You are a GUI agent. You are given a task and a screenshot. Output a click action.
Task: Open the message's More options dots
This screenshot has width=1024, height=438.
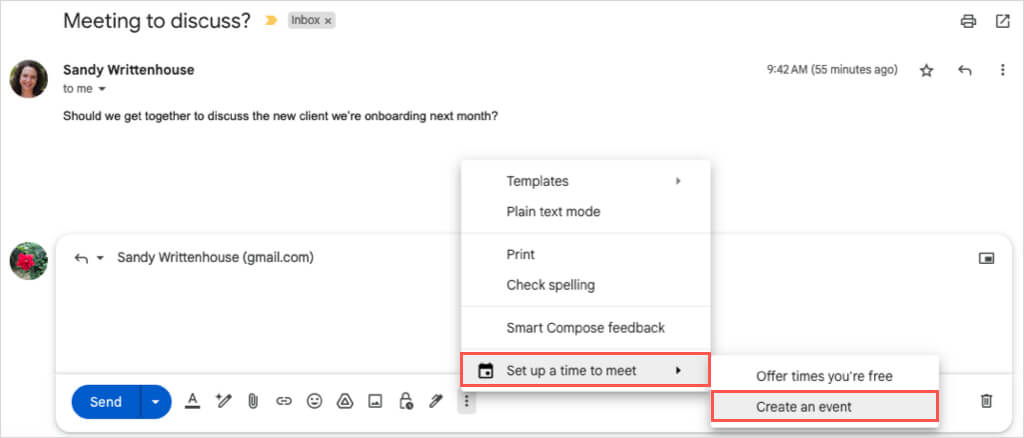coord(1002,70)
